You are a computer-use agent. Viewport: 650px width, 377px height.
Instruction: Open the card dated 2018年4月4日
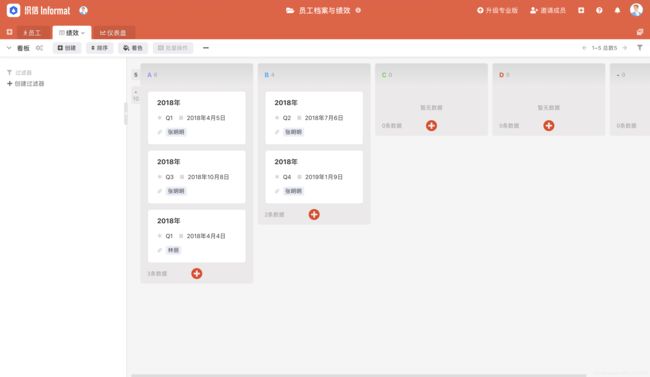[196, 236]
